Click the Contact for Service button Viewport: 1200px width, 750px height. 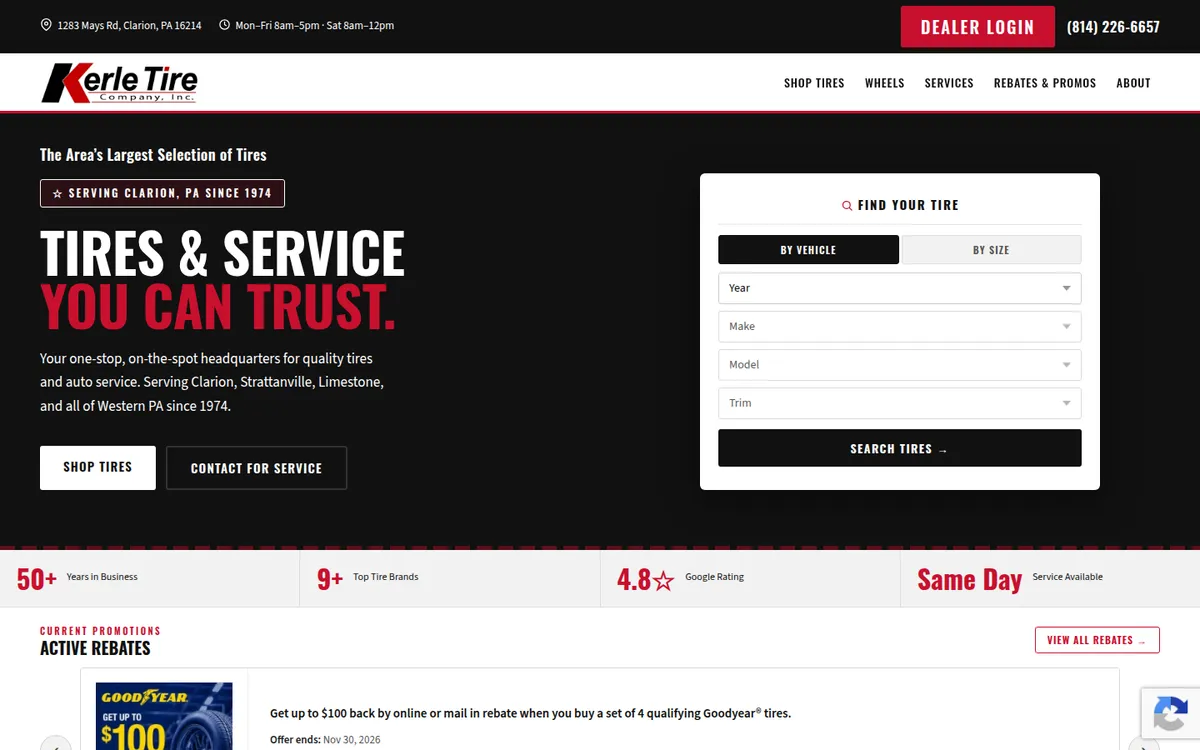tap(256, 468)
